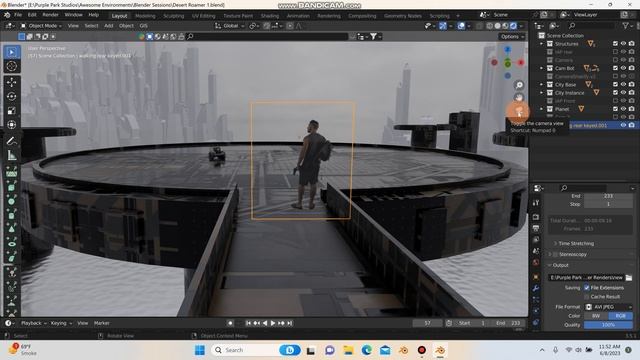Click the Blender logo menu icon
The height and width of the screenshot is (360, 640).
pos(7,15)
